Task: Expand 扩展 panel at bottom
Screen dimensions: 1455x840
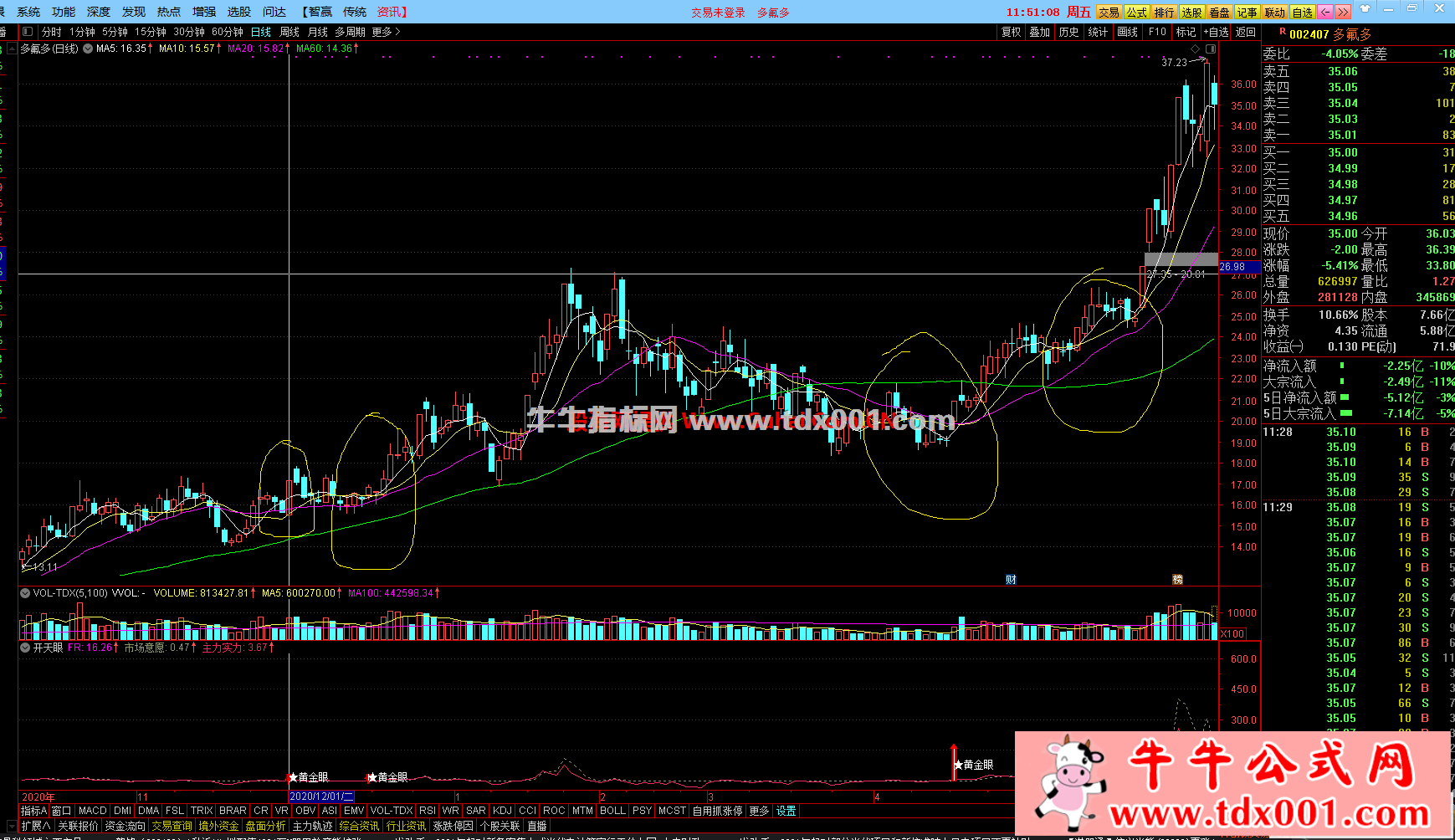Action: [34, 826]
